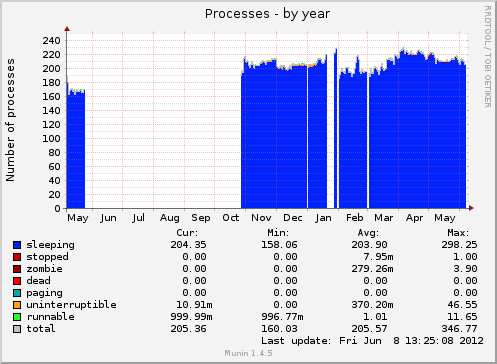The height and width of the screenshot is (364, 497).
Task: Click the 'Sep' x-axis month label
Action: coord(200,219)
